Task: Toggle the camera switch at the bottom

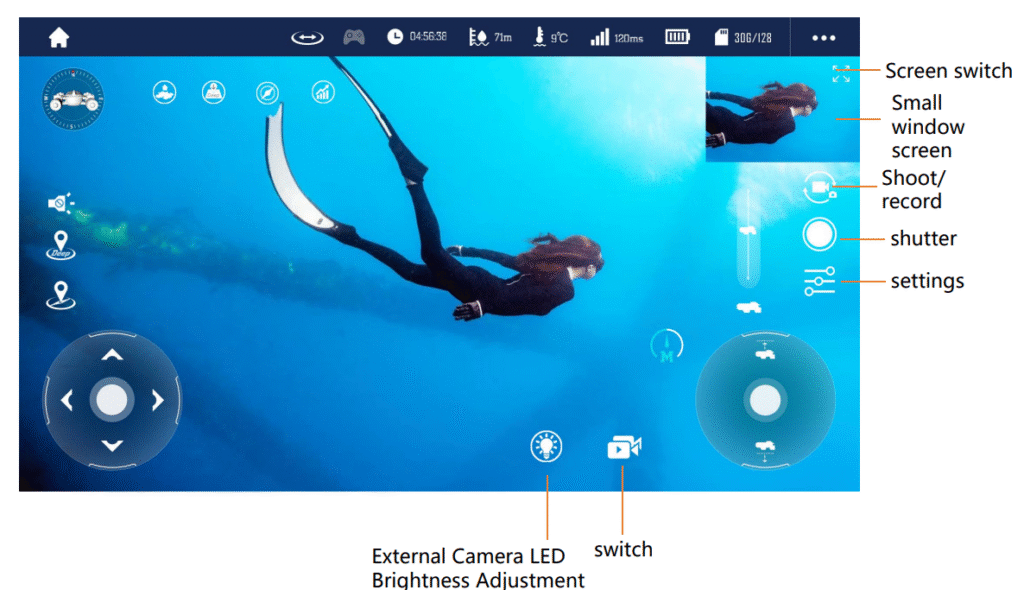Action: coord(623,447)
